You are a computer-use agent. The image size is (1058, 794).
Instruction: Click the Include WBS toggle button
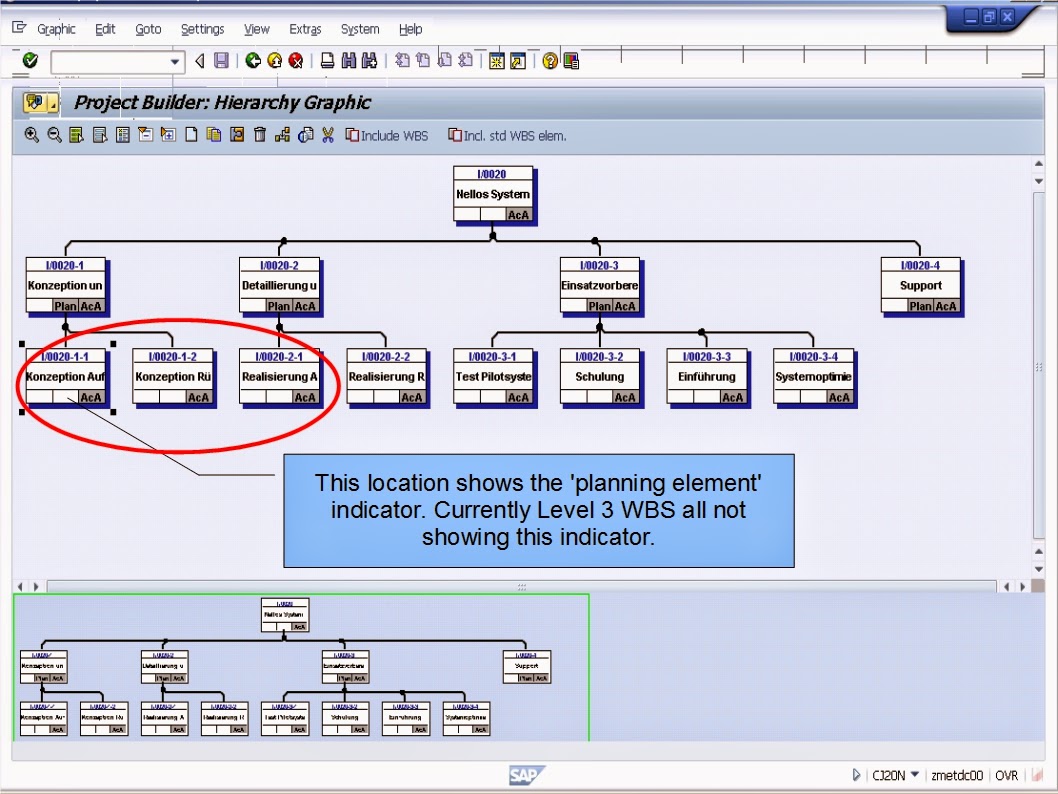[x=388, y=134]
